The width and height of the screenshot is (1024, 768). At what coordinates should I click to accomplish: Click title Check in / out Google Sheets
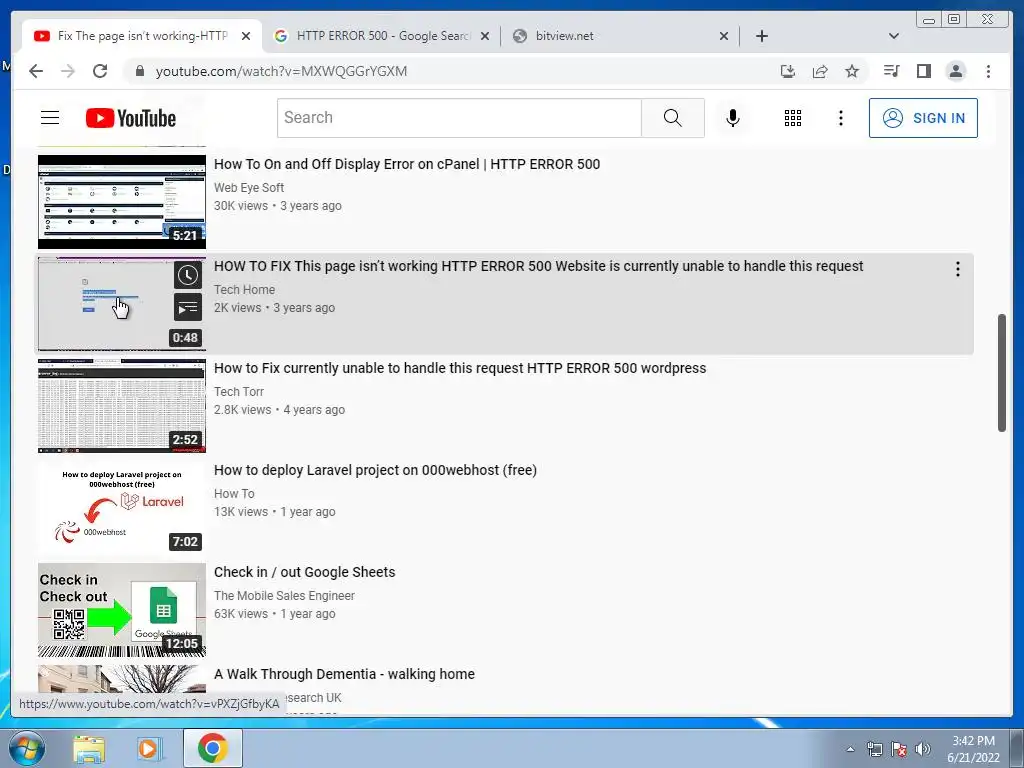[x=304, y=572]
